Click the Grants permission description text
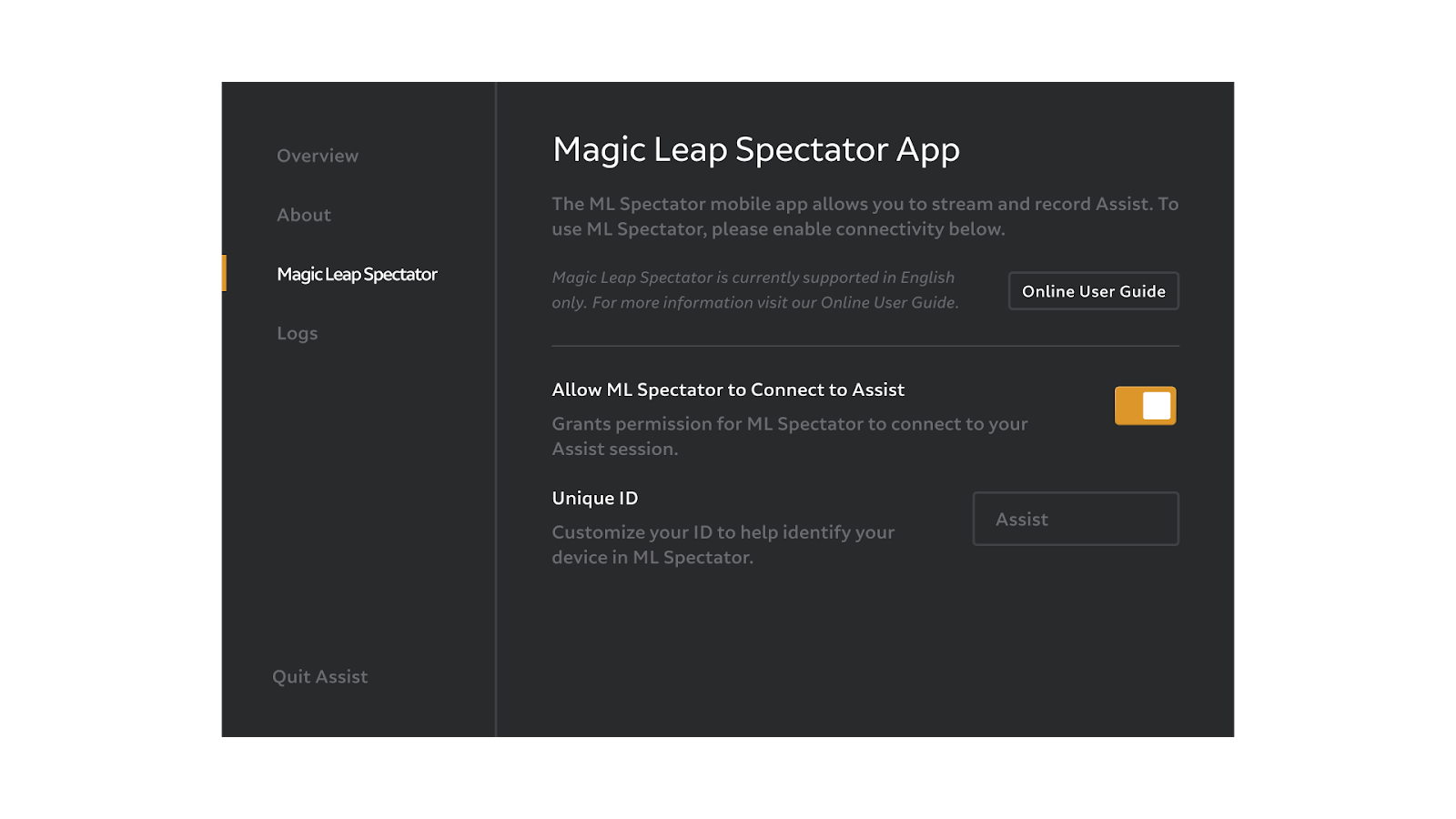This screenshot has height=819, width=1456. pyautogui.click(x=790, y=436)
